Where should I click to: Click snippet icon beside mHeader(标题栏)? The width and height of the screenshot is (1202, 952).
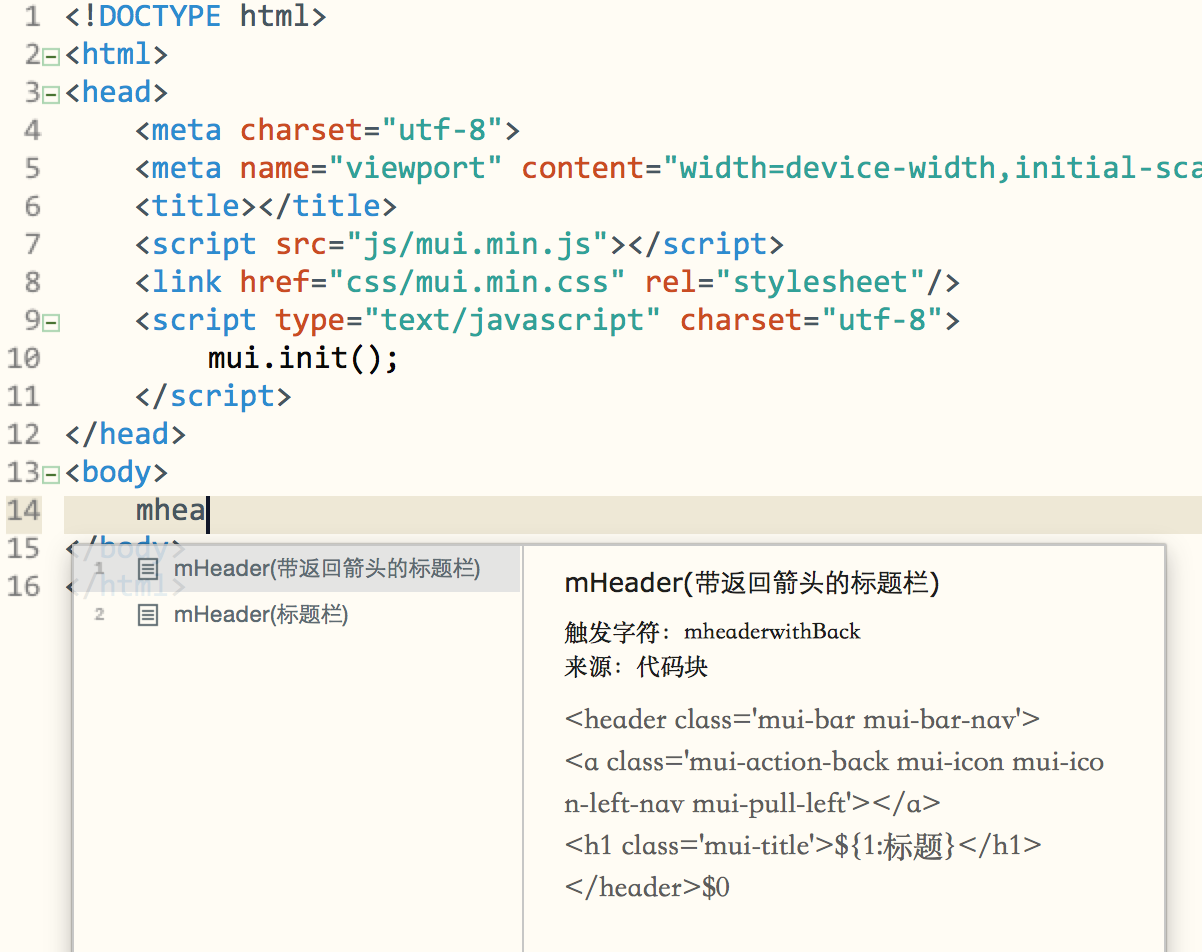point(148,615)
